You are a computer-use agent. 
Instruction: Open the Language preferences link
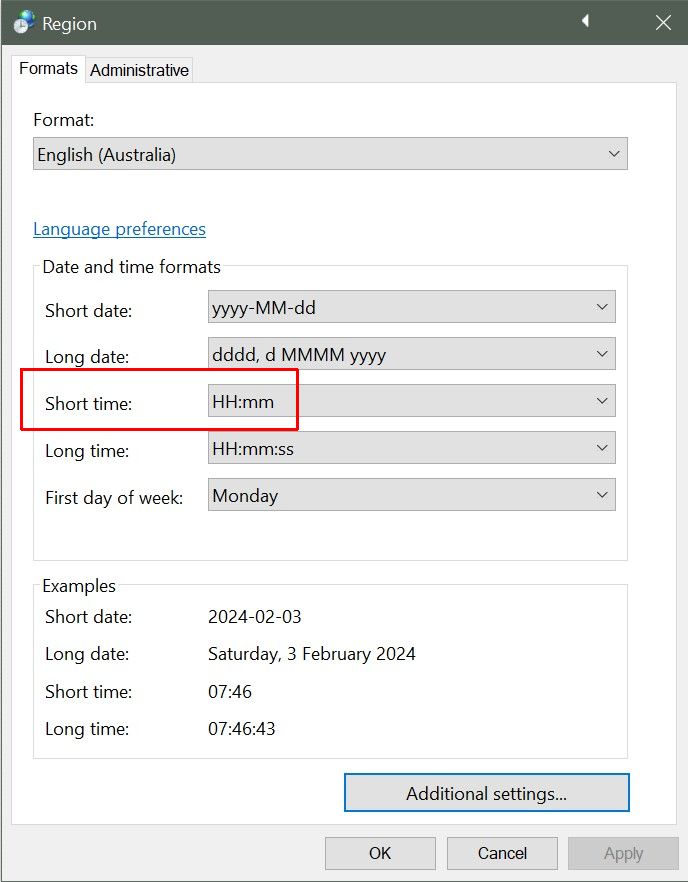pyautogui.click(x=119, y=229)
